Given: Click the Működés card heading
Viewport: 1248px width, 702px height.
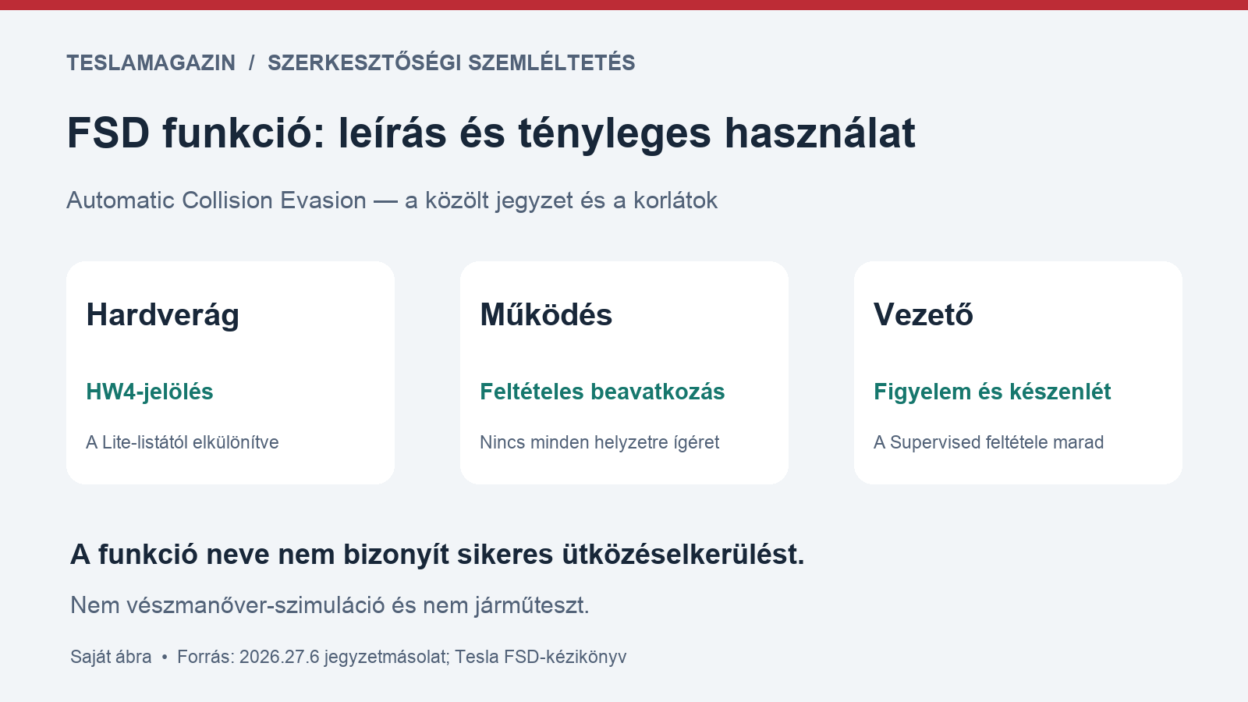Looking at the screenshot, I should pyautogui.click(x=546, y=315).
